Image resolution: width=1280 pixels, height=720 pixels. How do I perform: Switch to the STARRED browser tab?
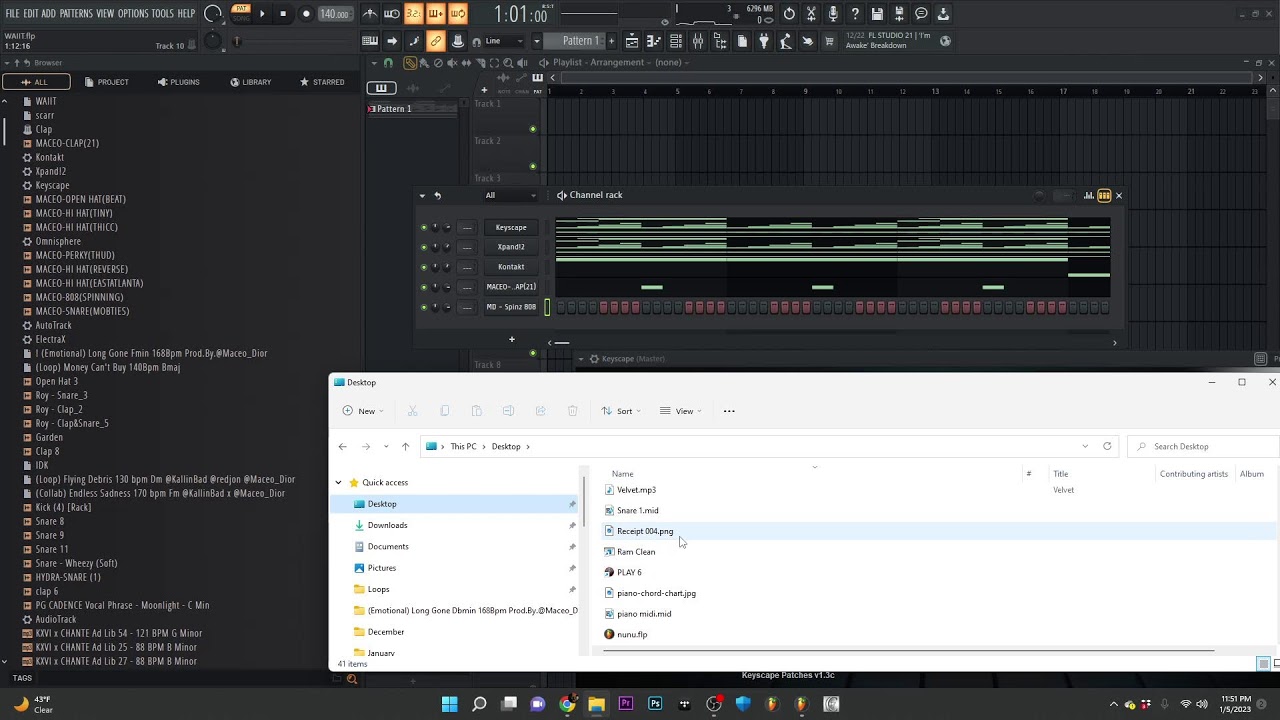[322, 82]
